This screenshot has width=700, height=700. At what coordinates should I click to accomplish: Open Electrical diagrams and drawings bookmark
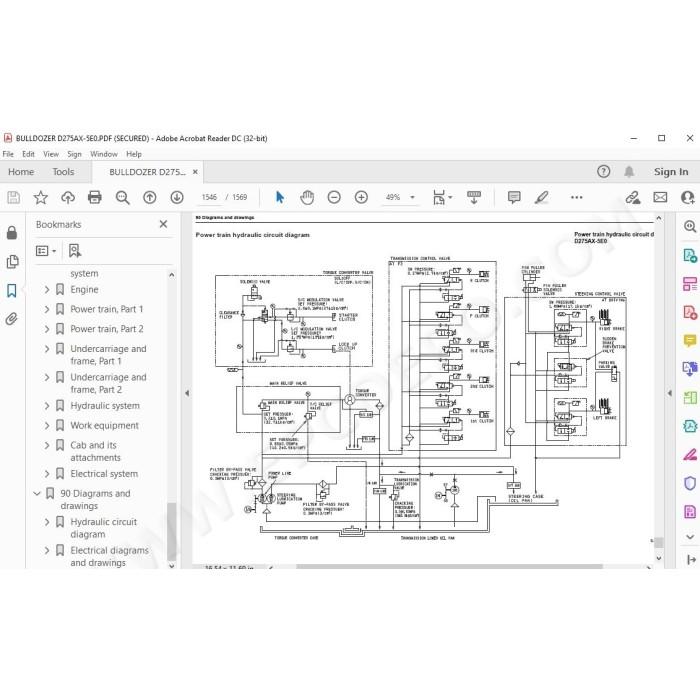(x=109, y=556)
